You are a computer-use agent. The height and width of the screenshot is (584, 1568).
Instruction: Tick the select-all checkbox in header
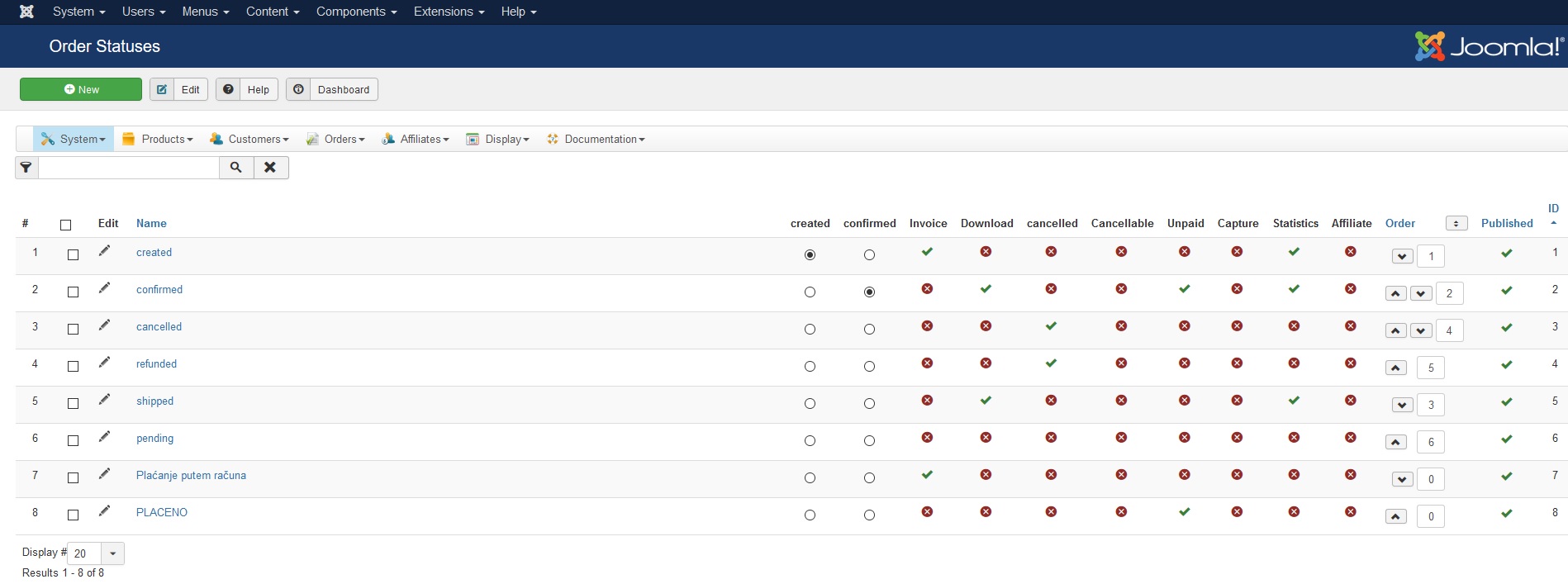pos(66,225)
